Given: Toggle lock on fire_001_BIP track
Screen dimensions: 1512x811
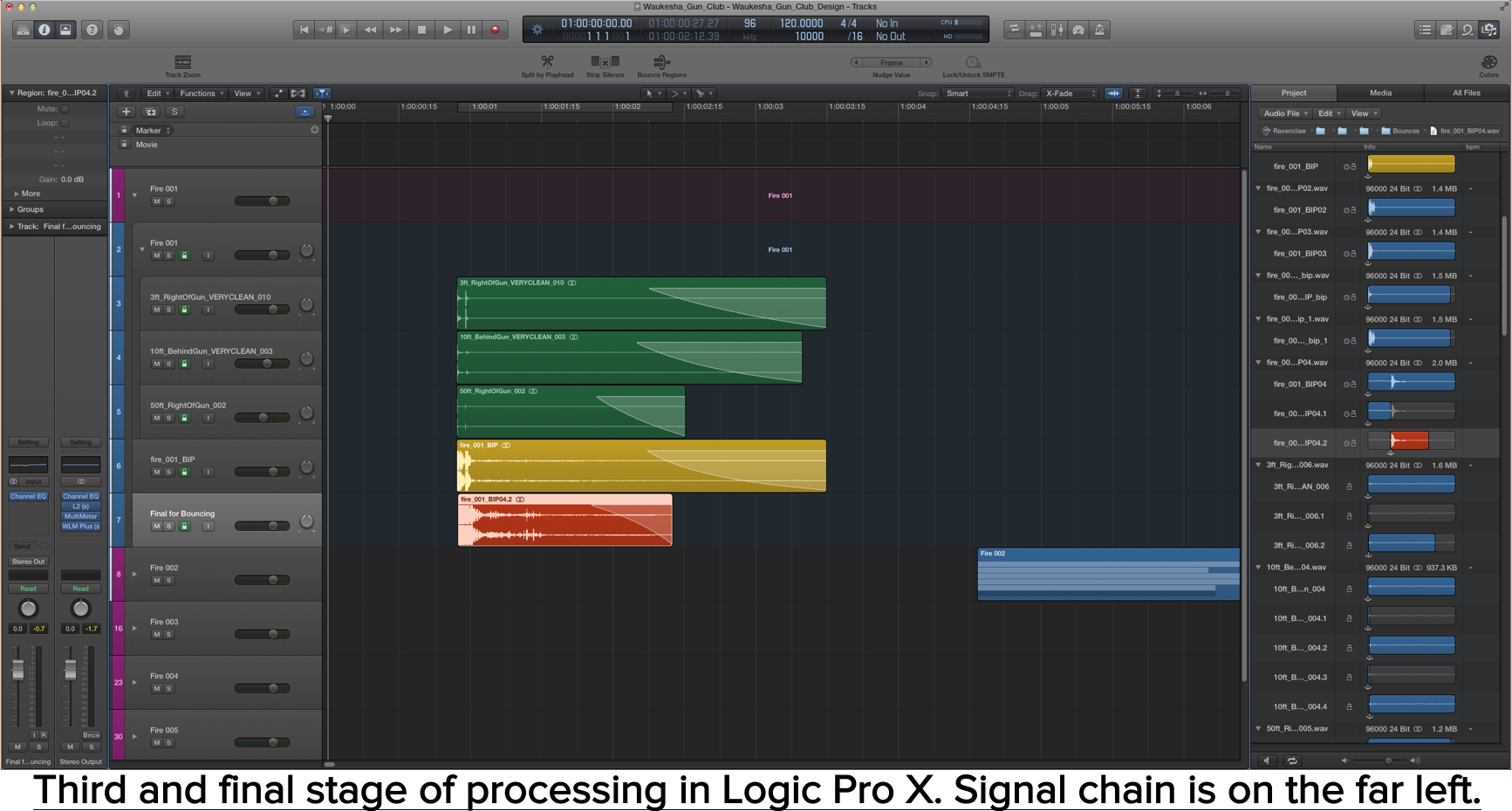Looking at the screenshot, I should click(184, 472).
